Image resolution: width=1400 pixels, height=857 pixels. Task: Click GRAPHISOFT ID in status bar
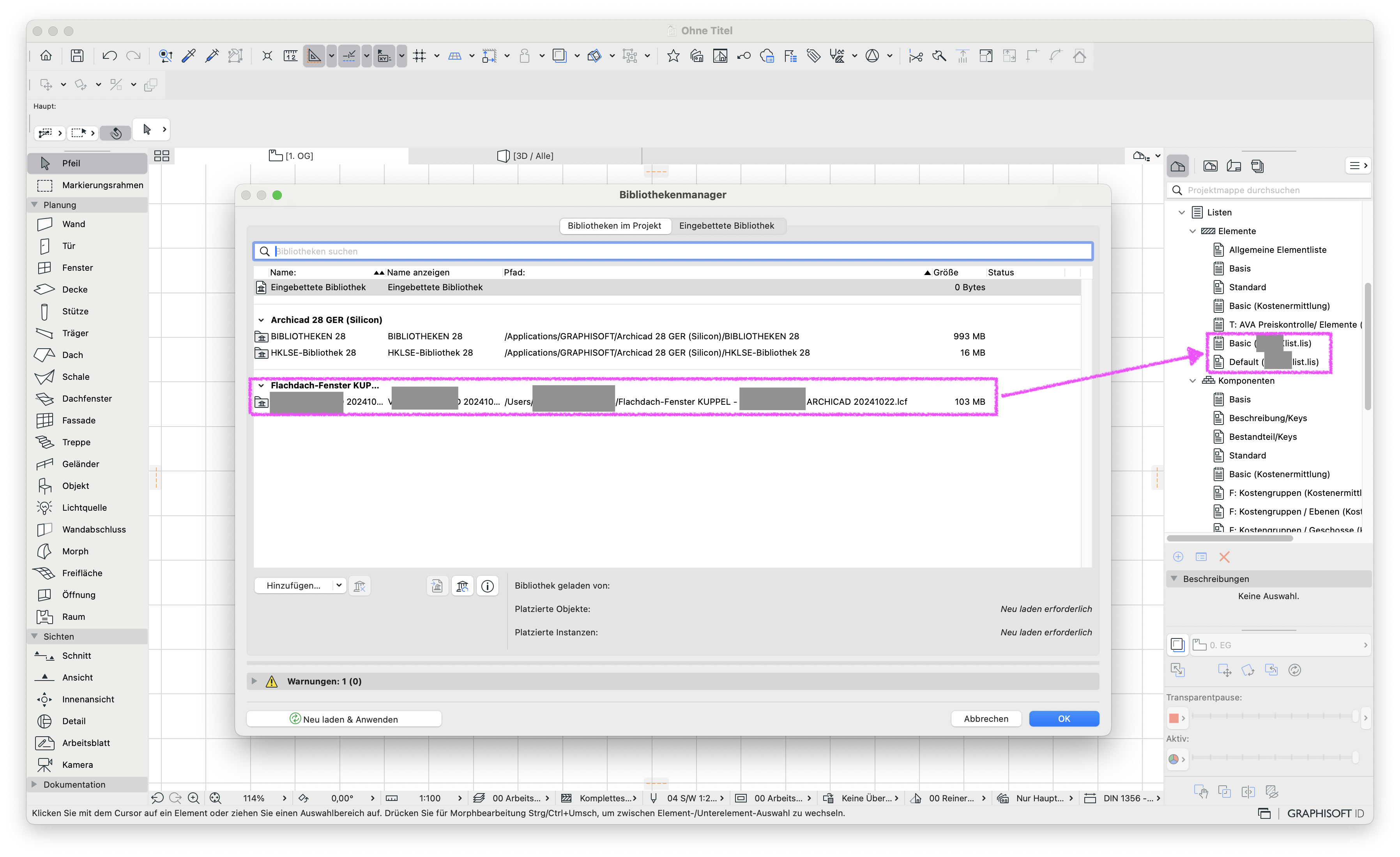1326,814
